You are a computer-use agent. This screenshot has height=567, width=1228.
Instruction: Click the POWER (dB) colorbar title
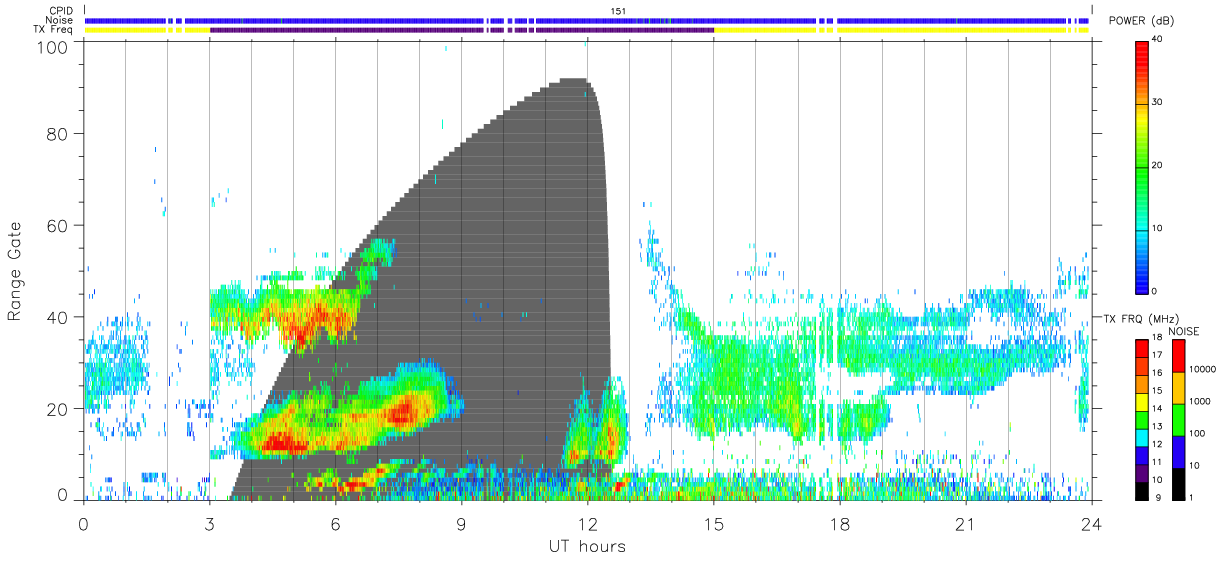1142,21
